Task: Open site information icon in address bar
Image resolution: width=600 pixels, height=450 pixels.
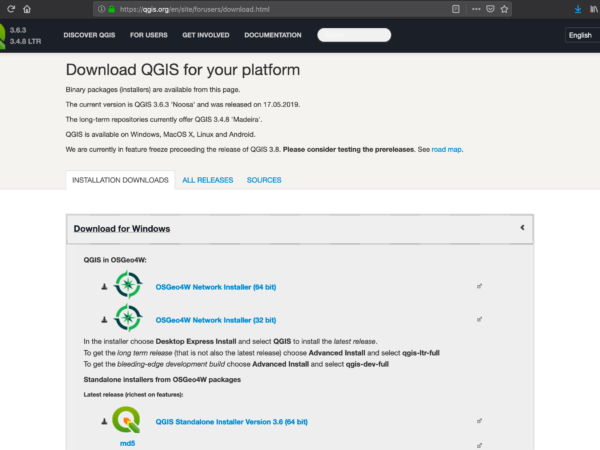Action: point(101,9)
